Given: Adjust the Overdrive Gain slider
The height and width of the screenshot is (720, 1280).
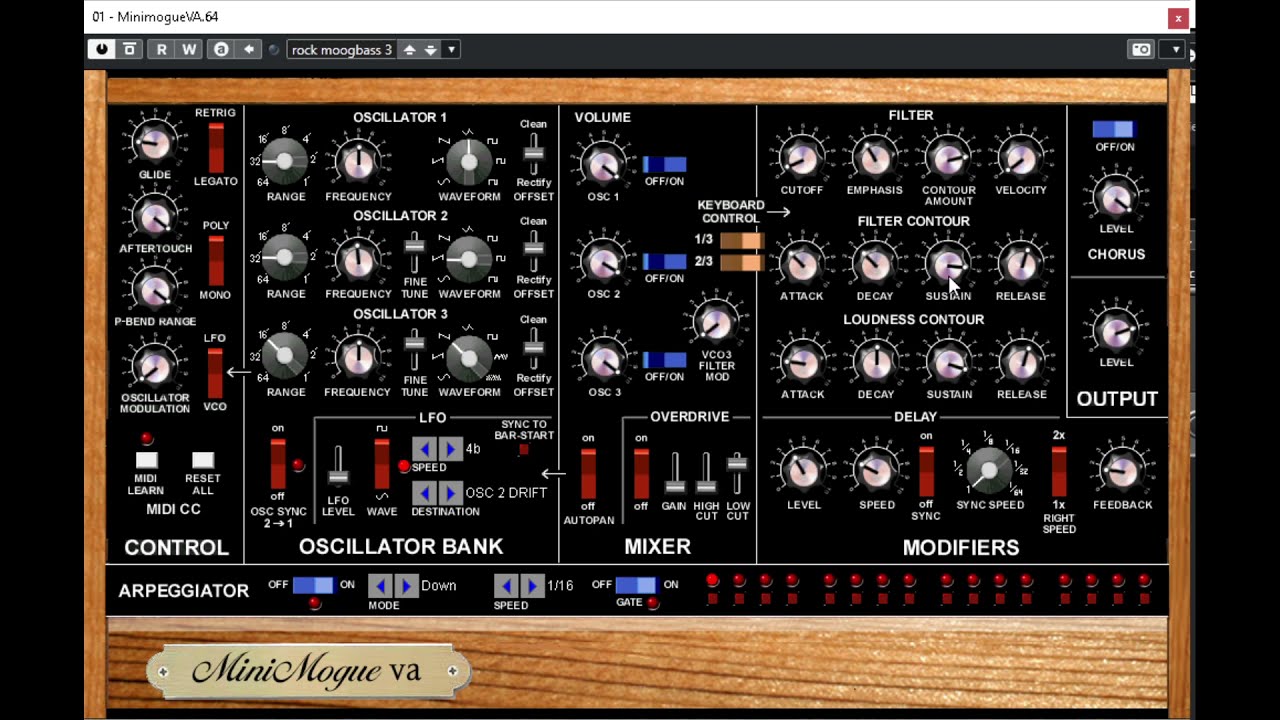Looking at the screenshot, I should tap(675, 474).
